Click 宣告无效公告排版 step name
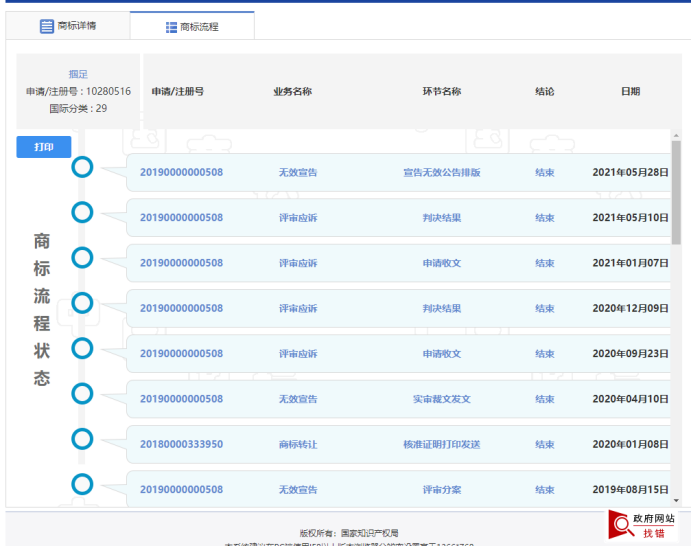 coord(442,173)
